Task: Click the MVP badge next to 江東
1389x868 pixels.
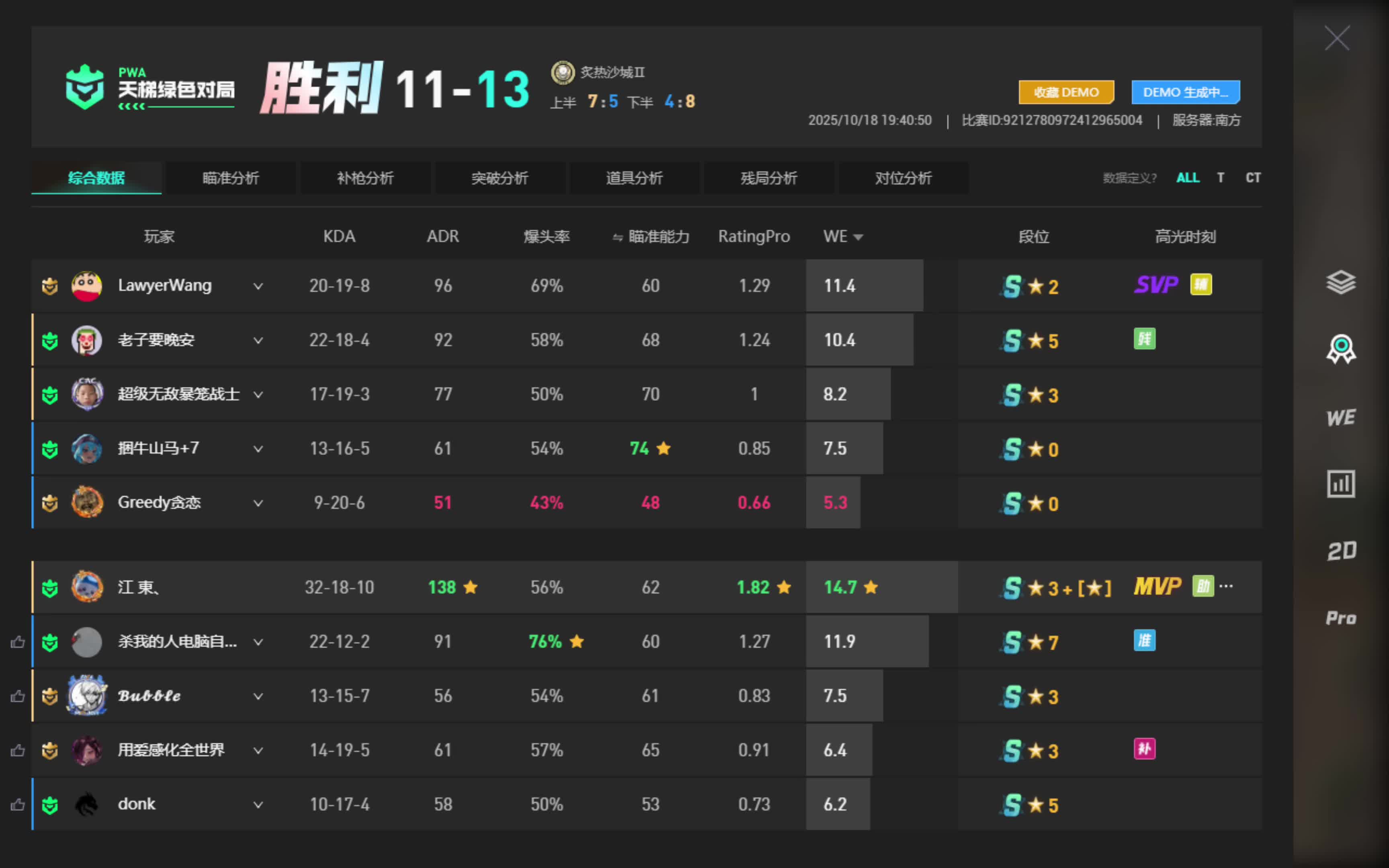Action: click(1155, 587)
